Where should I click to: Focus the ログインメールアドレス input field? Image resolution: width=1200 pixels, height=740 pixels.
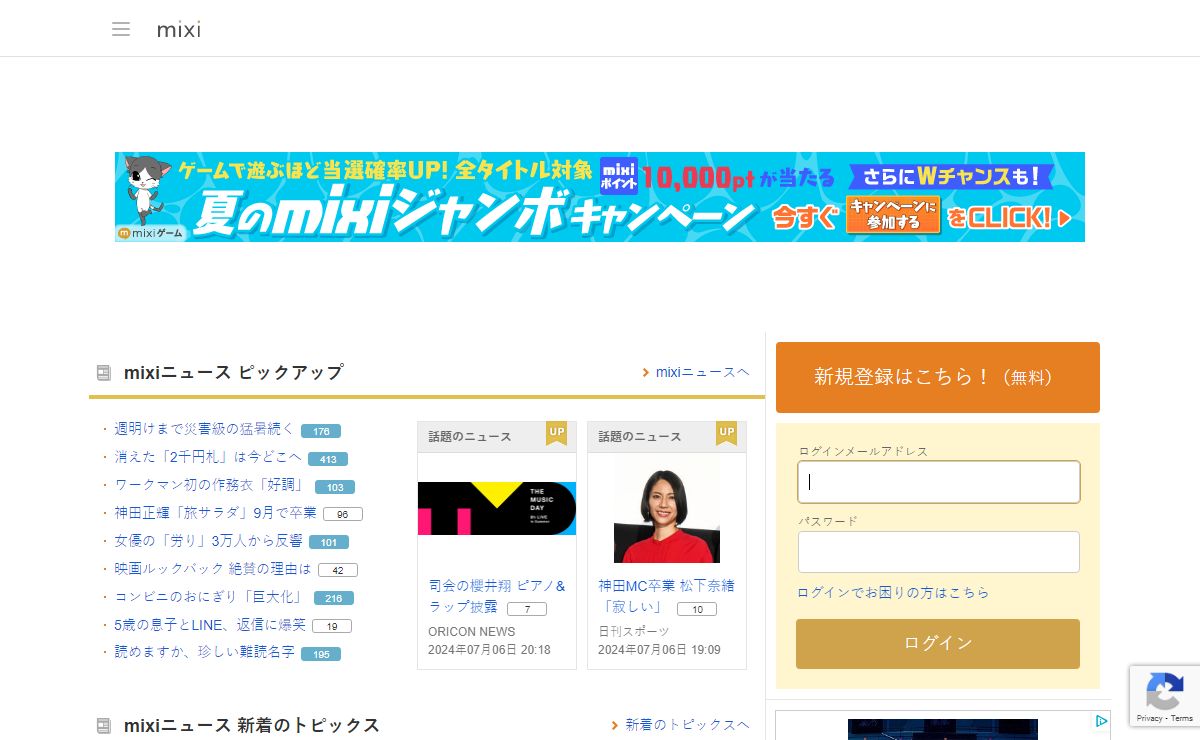(939, 482)
